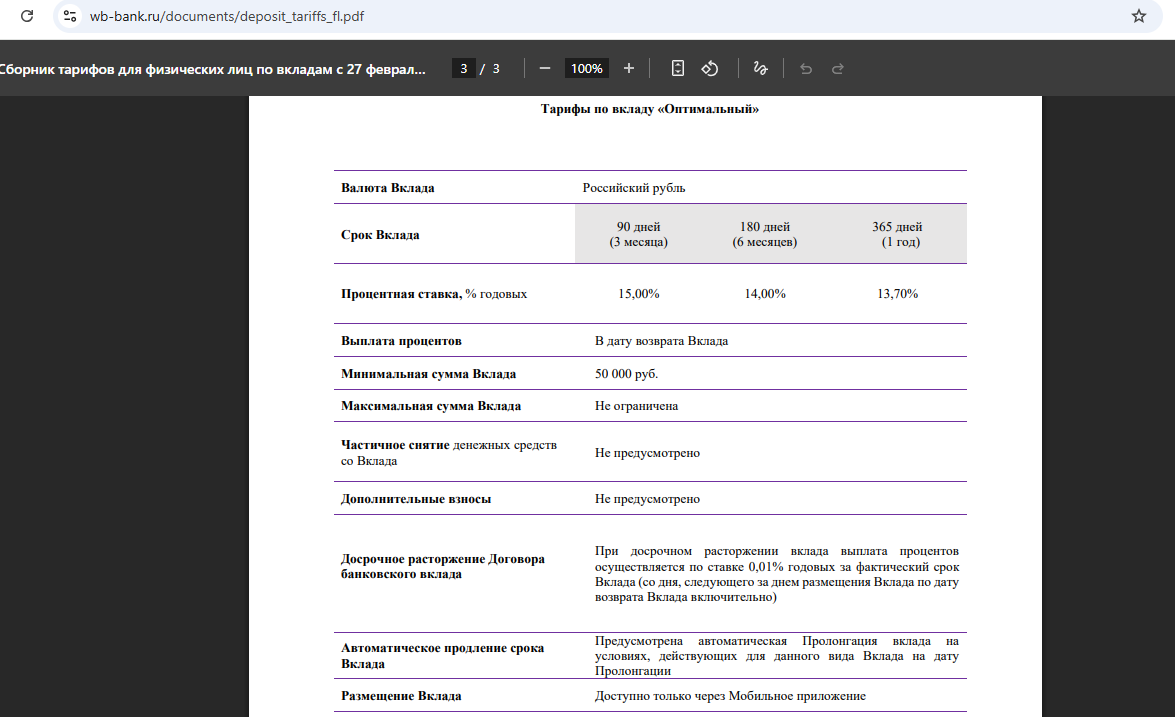Rotate the PDF counterclockwise
This screenshot has height=717, width=1175.
[710, 68]
